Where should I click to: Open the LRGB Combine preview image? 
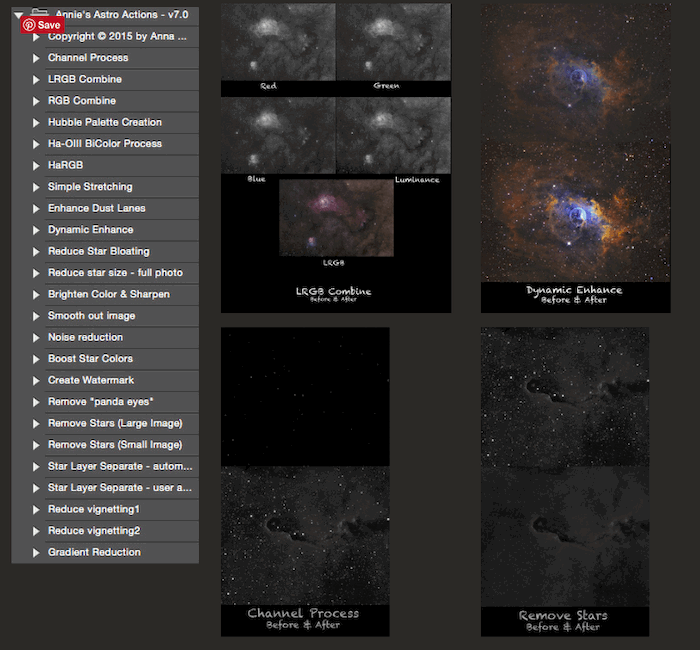pos(335,155)
